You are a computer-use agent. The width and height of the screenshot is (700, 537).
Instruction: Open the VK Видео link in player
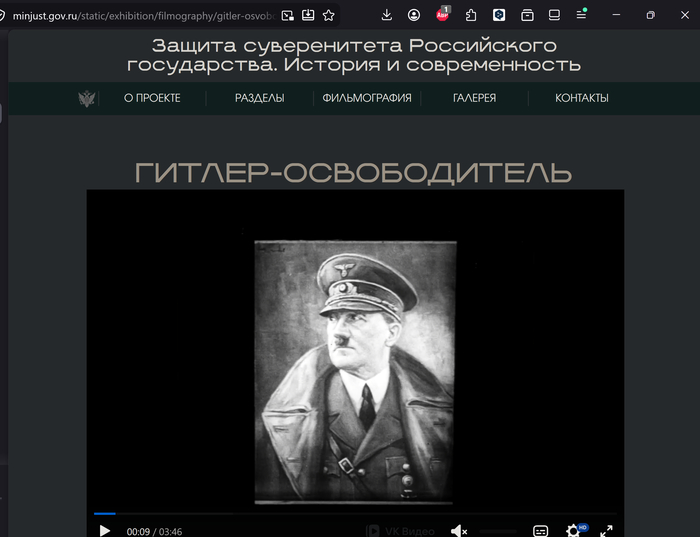400,531
